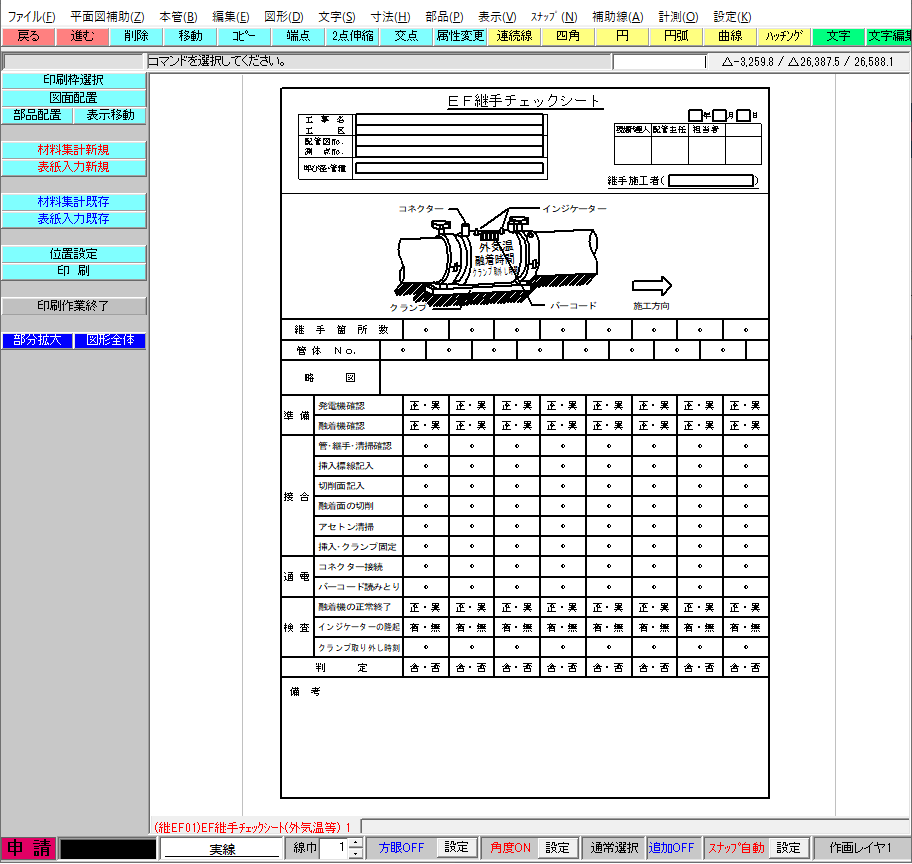
Task: Choose the 連続線 polyline tool
Action: (514, 36)
